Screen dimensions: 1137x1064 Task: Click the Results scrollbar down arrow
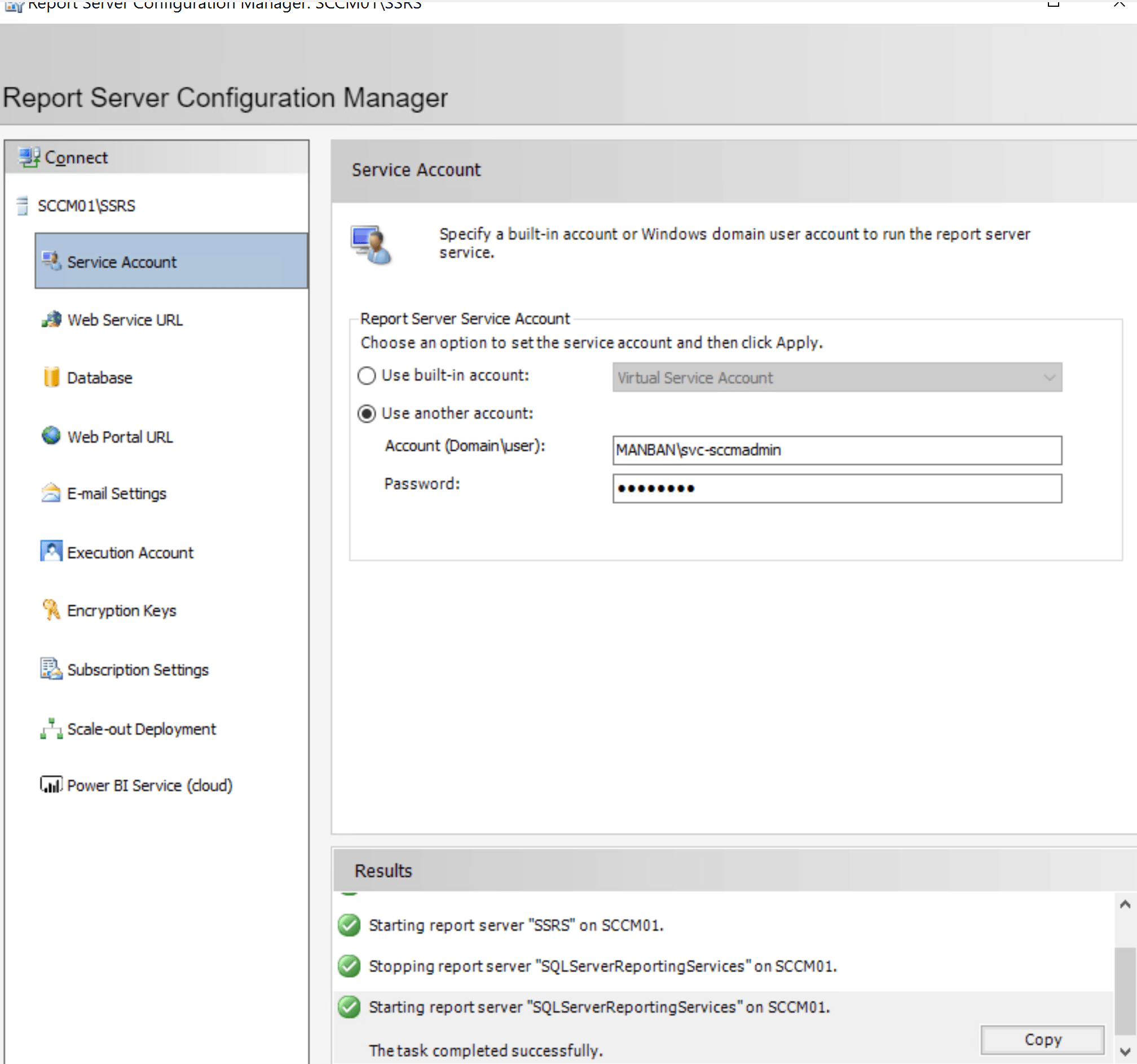point(1125,1052)
